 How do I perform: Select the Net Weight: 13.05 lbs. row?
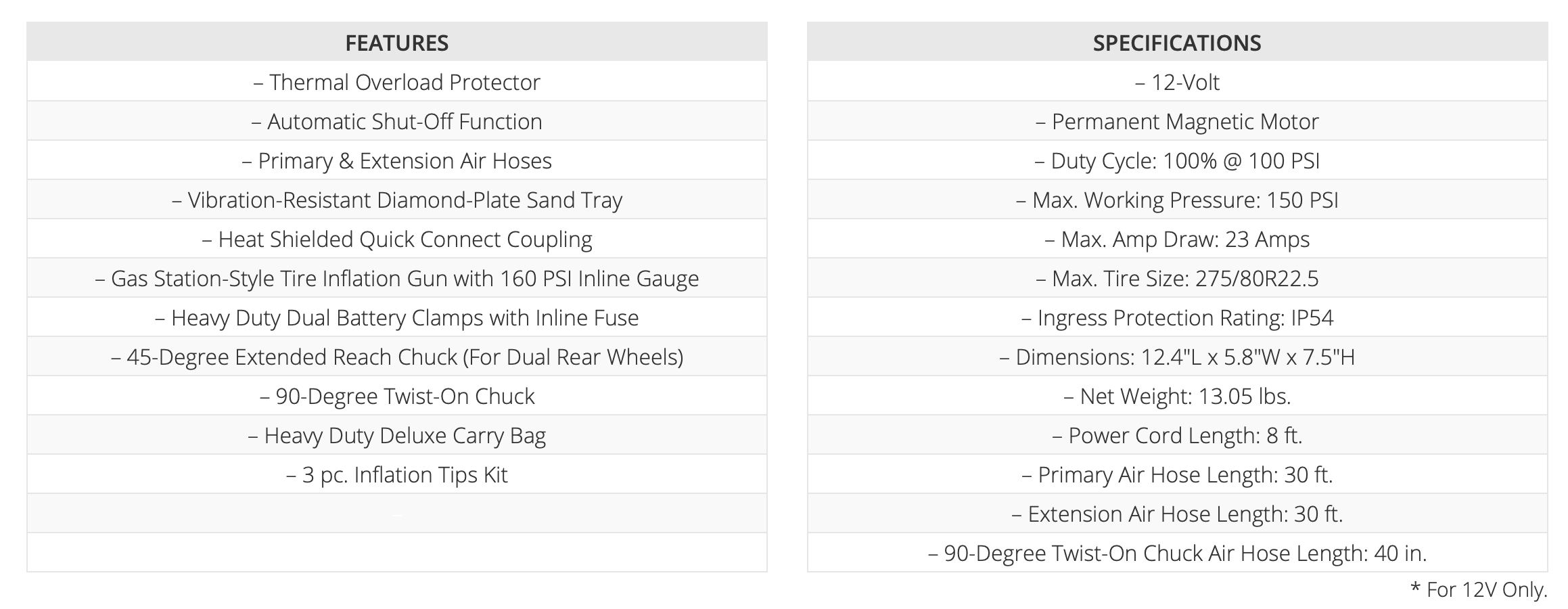pos(1177,396)
